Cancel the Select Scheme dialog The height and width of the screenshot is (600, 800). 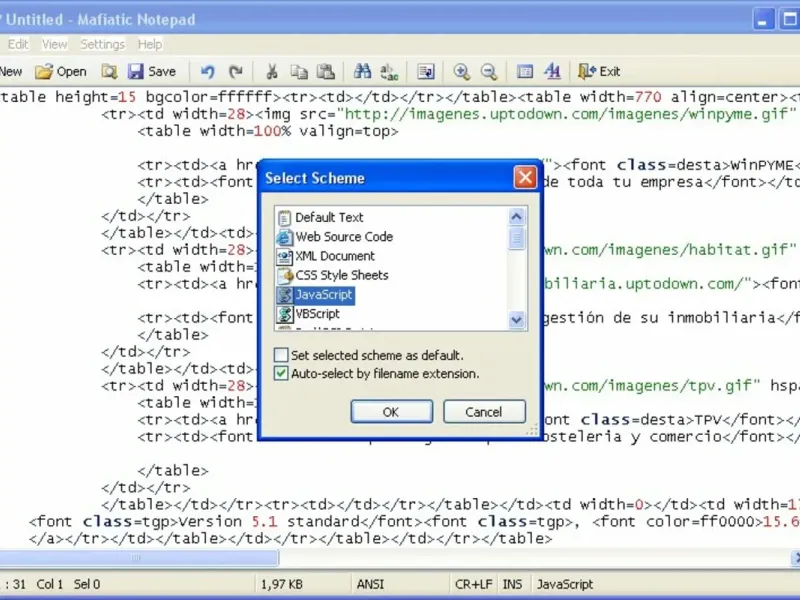click(x=484, y=412)
